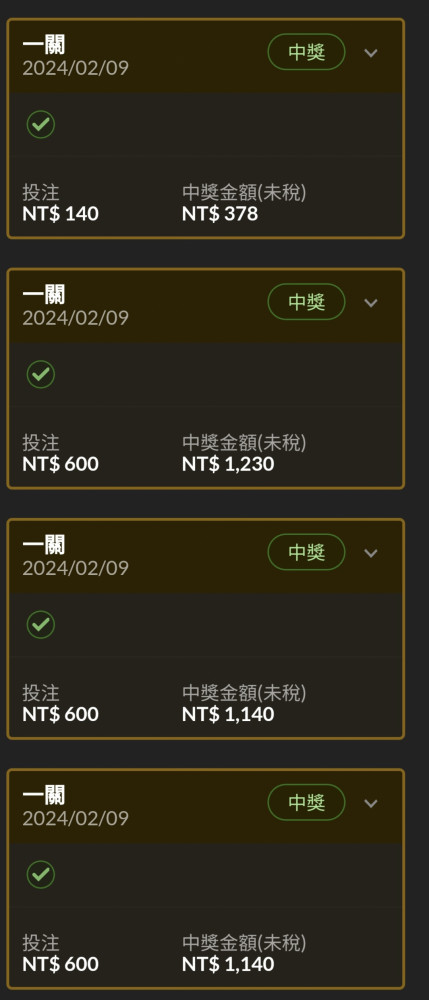Select the 一關 title of second card
Viewport: 429px width, 1000px height.
(44, 295)
